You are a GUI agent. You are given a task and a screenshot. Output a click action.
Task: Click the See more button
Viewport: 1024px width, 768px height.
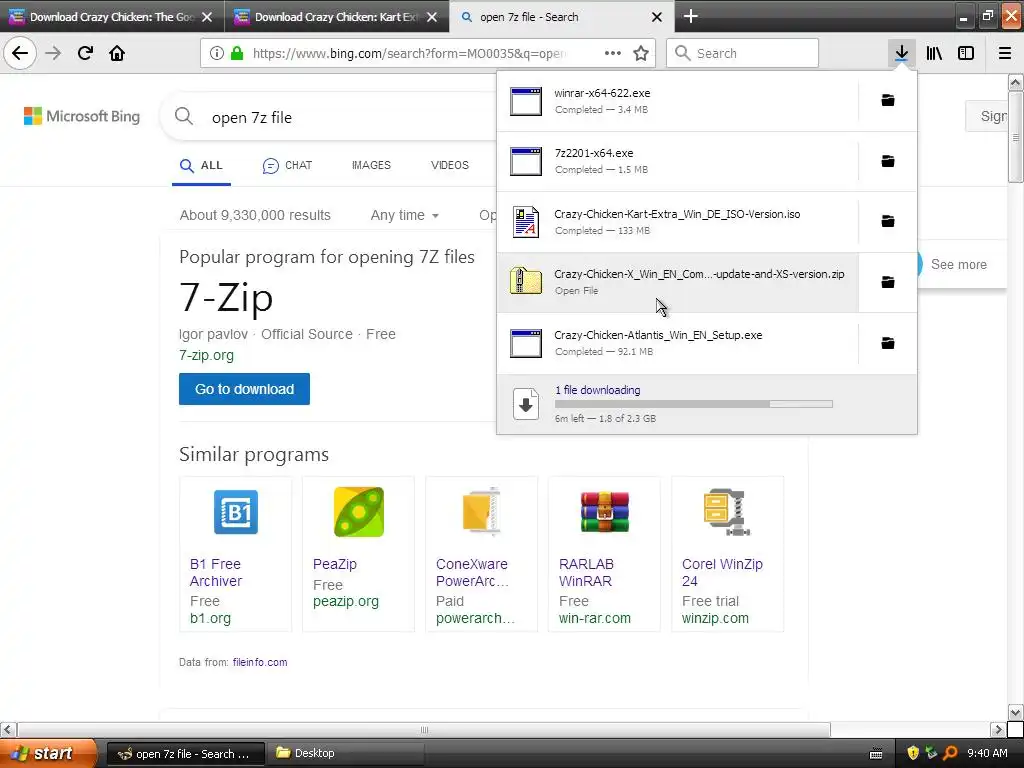coord(959,264)
